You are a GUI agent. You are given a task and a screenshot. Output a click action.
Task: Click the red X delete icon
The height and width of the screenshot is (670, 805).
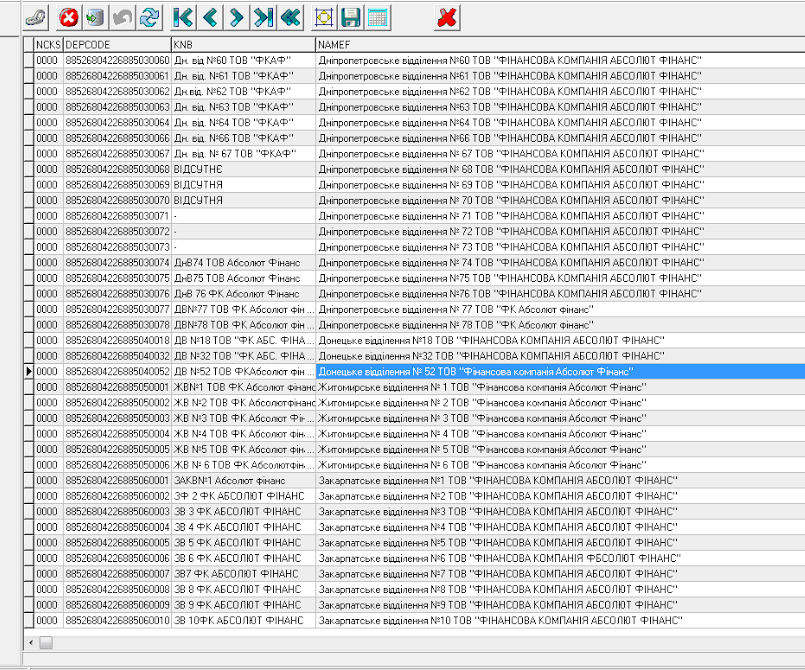(x=447, y=18)
